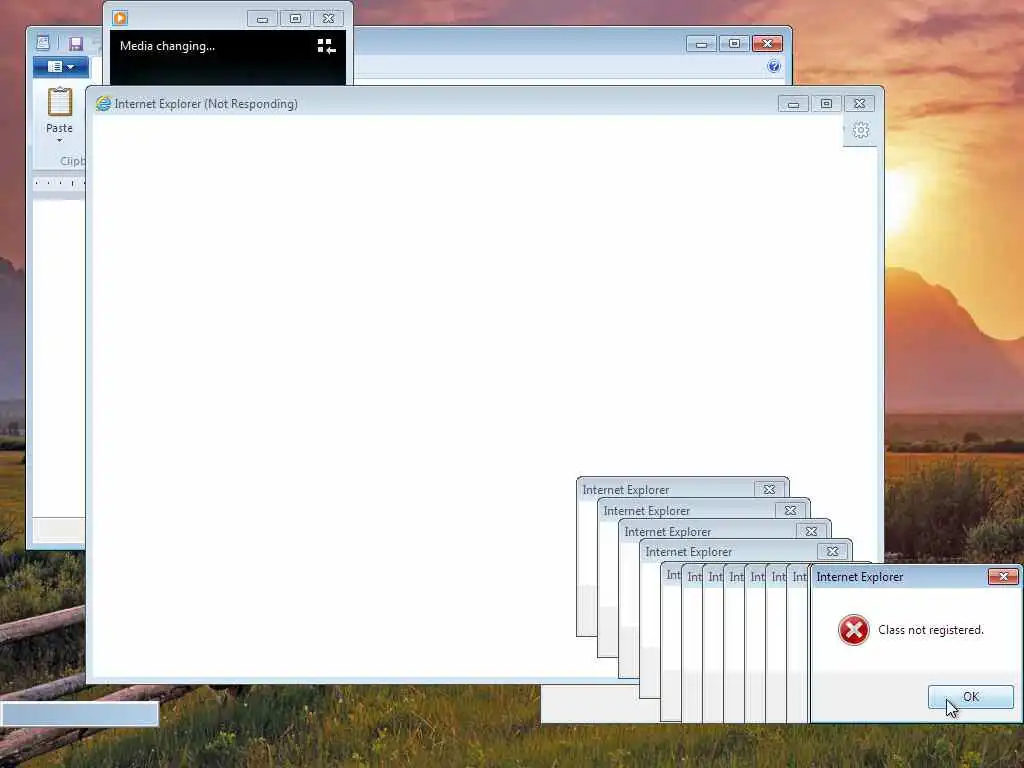The image size is (1024, 768).
Task: Close the Windows Media Player window
Action: (x=328, y=19)
